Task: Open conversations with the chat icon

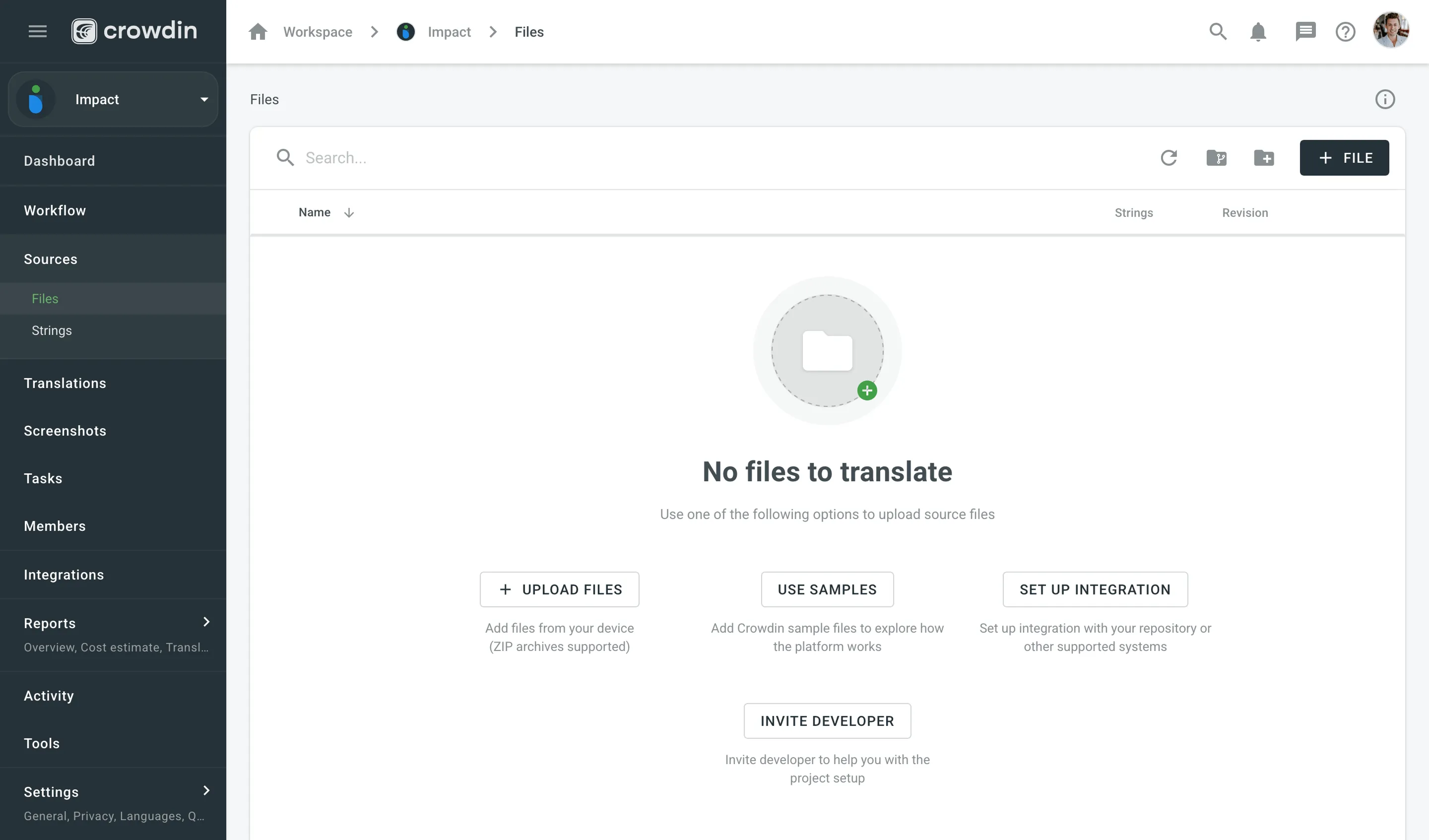Action: [x=1305, y=31]
